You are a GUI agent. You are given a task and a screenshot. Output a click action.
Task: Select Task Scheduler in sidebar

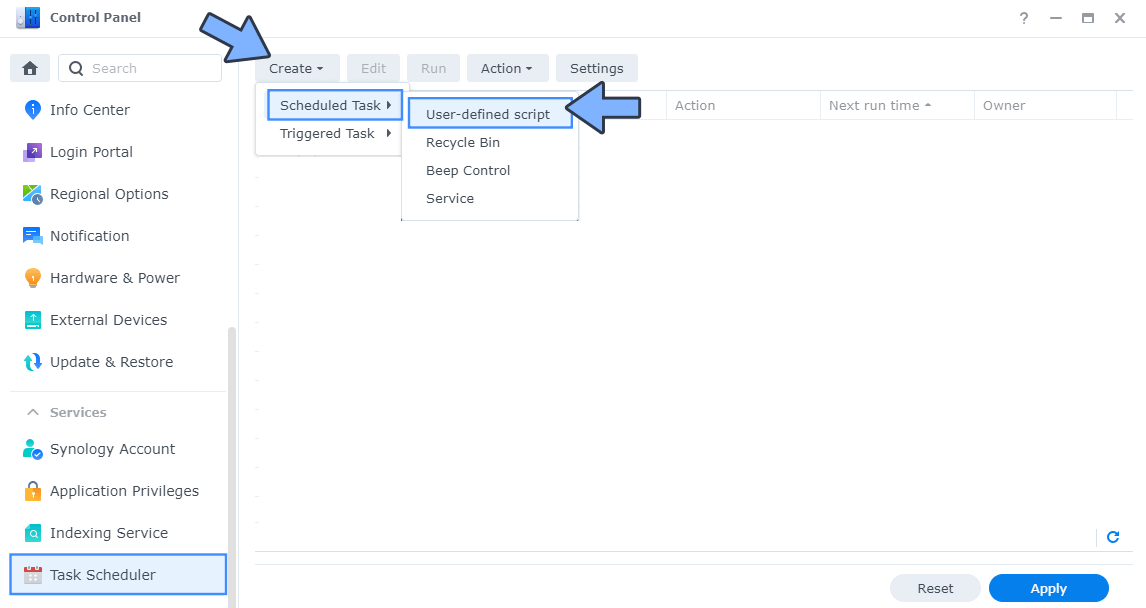[118, 574]
